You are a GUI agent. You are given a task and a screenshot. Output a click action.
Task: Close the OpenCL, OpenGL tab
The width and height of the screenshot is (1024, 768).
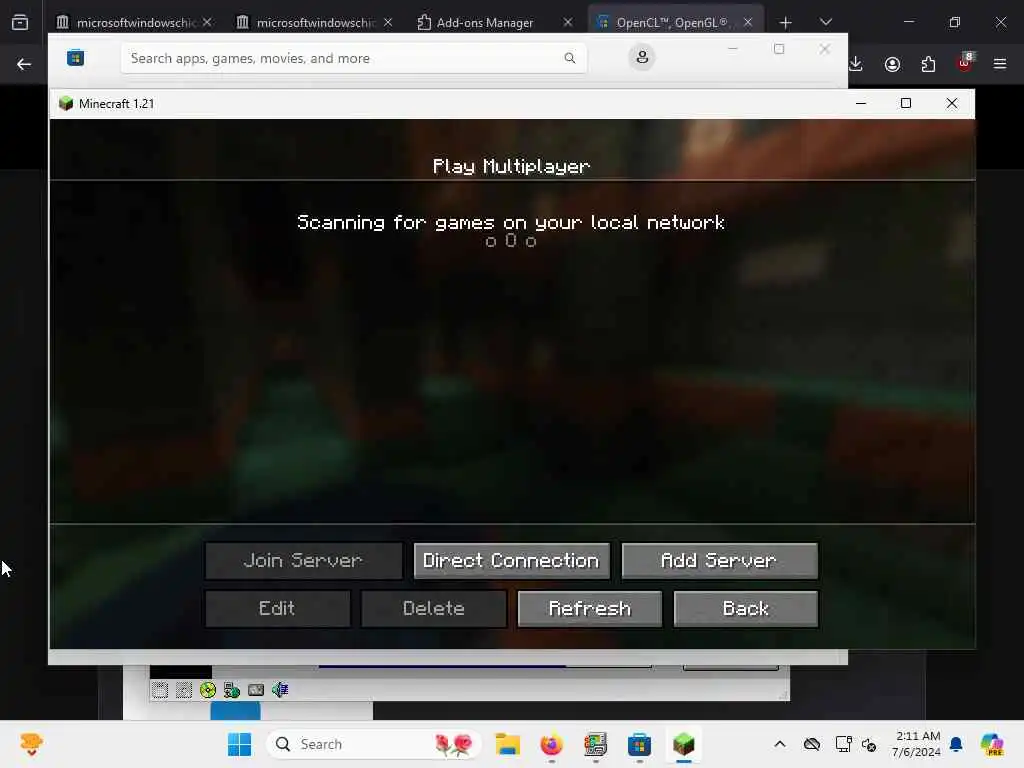tap(748, 22)
